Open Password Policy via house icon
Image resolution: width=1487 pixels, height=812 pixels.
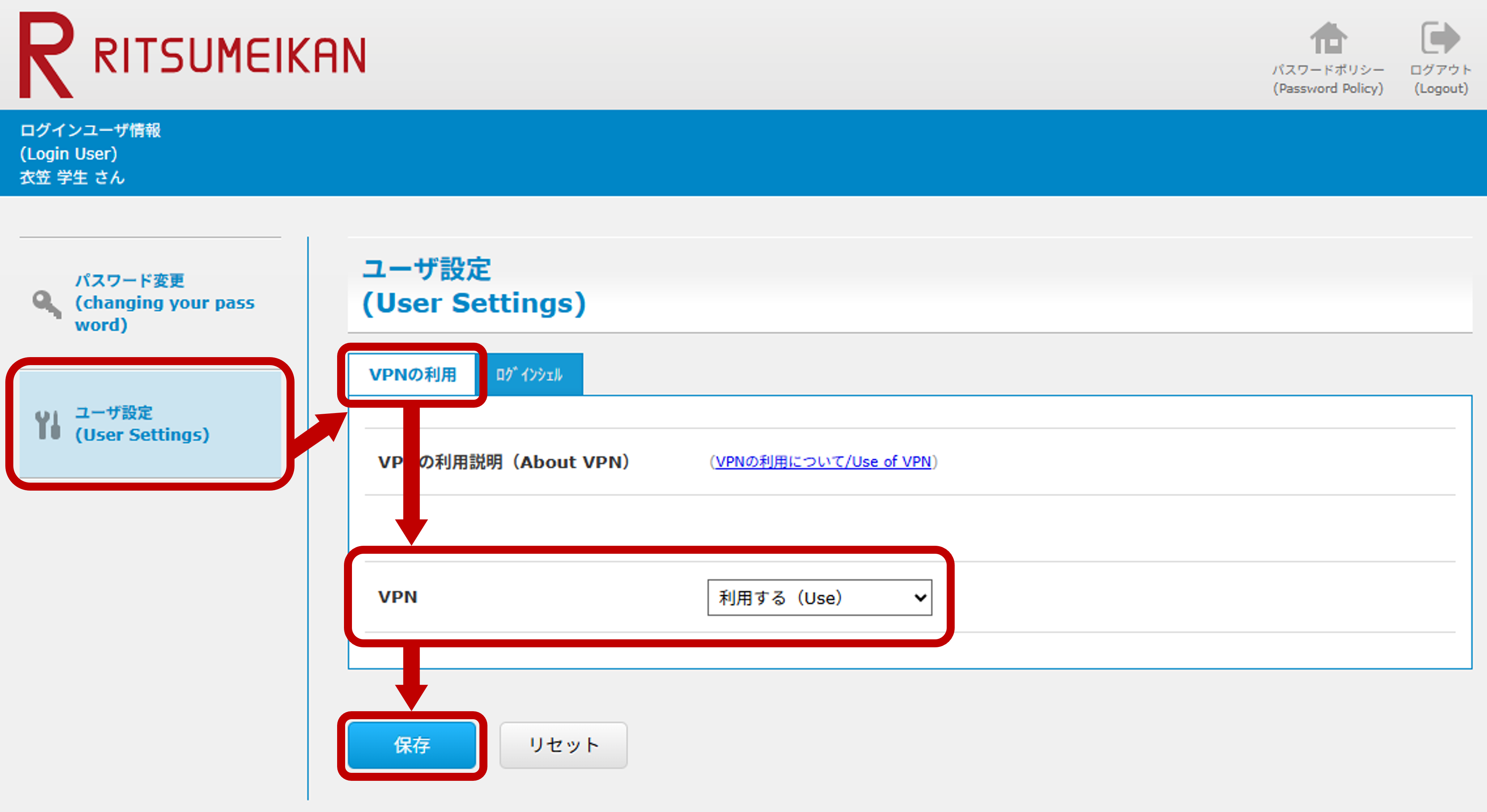click(x=1328, y=38)
